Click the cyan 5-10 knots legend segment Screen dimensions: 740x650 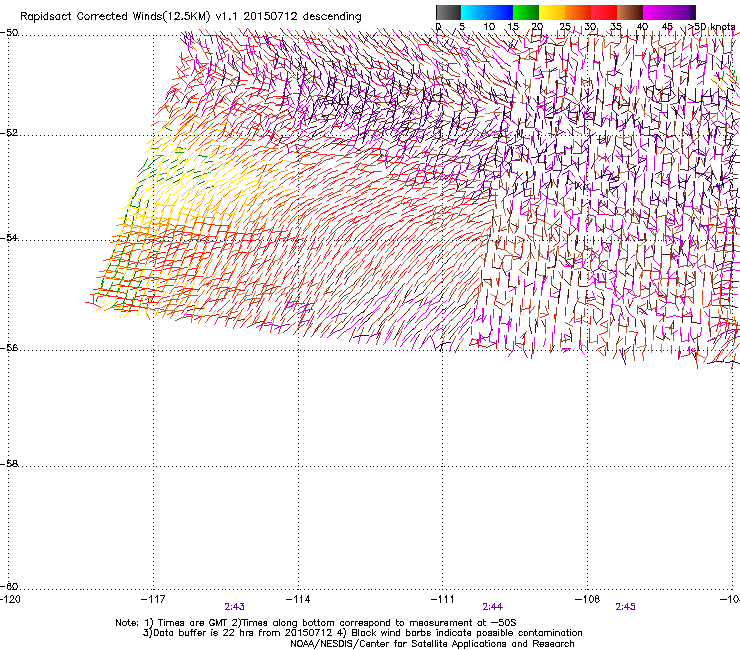click(x=474, y=12)
